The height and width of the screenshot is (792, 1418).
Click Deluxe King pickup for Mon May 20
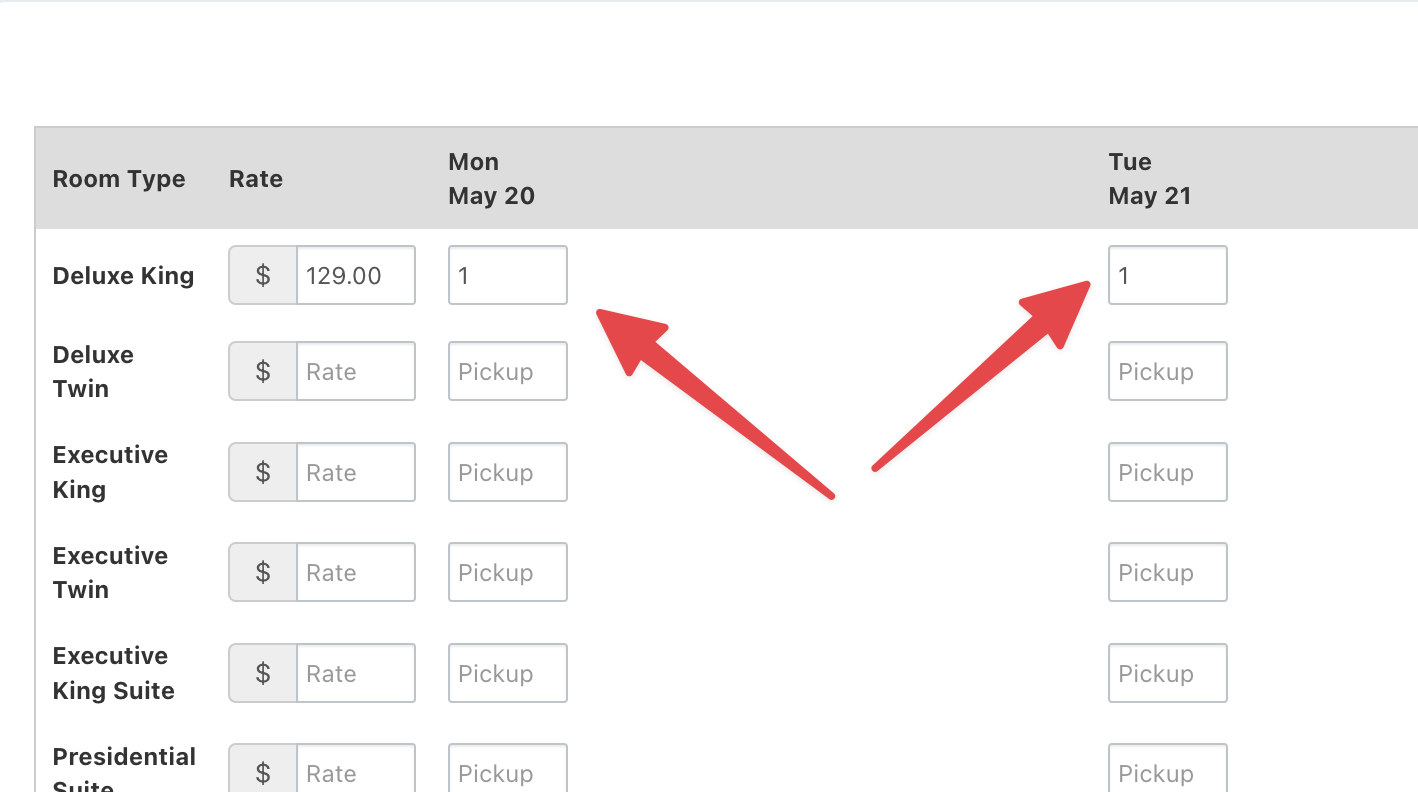pyautogui.click(x=507, y=275)
